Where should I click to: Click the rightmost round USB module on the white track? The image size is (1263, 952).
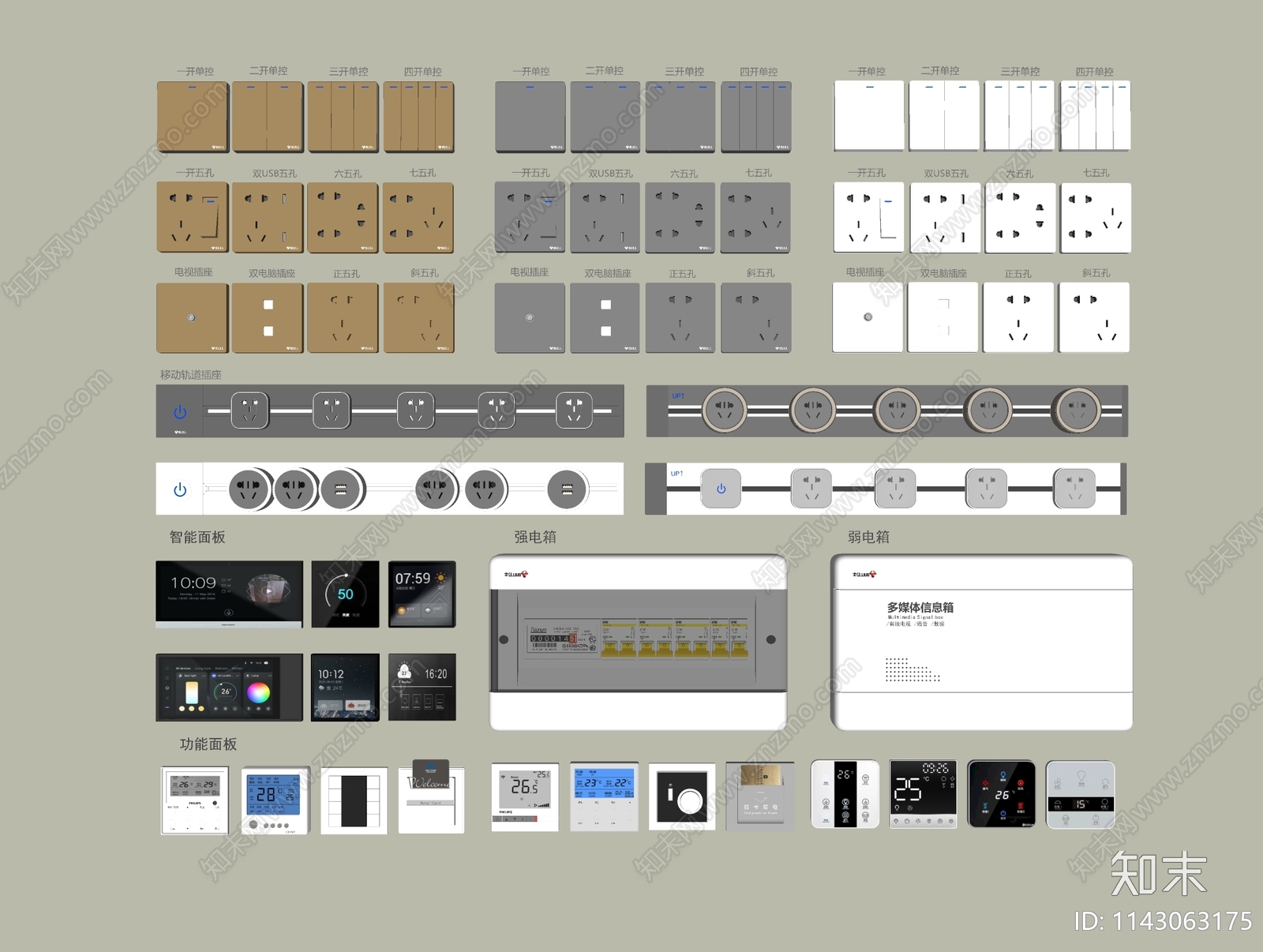click(x=567, y=490)
